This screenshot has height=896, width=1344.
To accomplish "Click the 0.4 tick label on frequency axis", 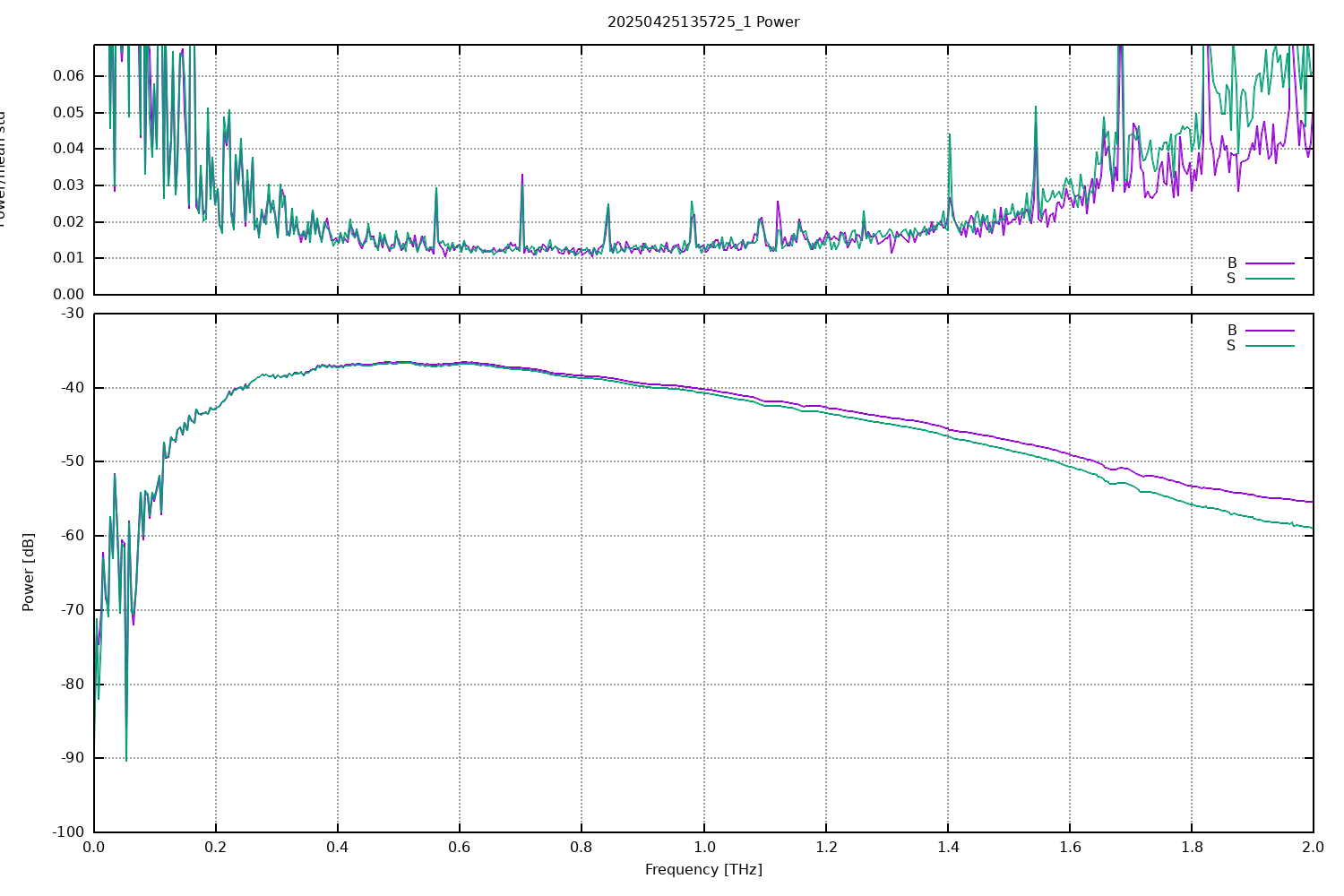I will pyautogui.click(x=338, y=846).
